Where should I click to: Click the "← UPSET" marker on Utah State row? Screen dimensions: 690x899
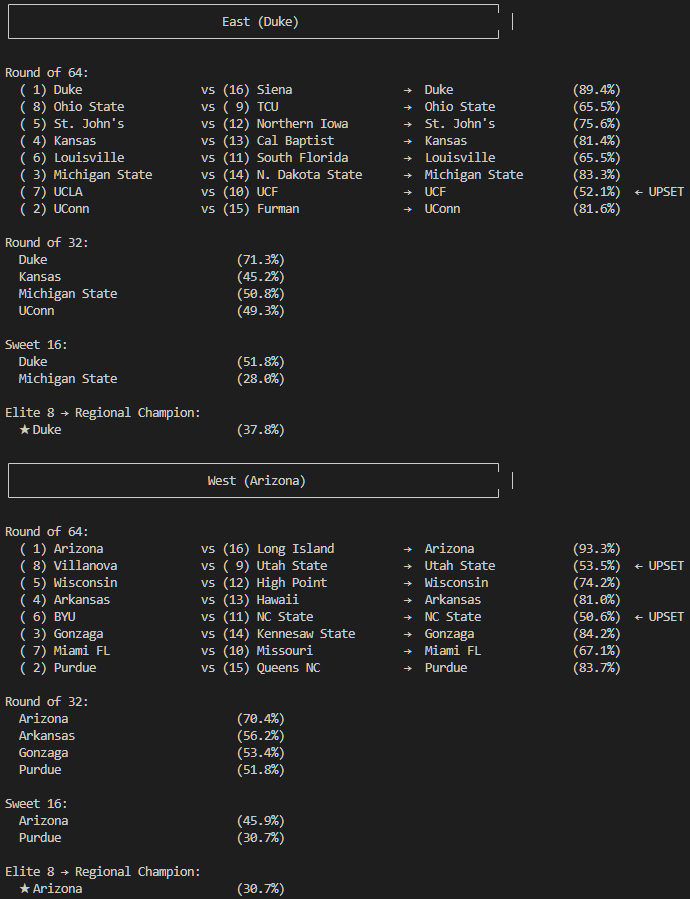(659, 566)
